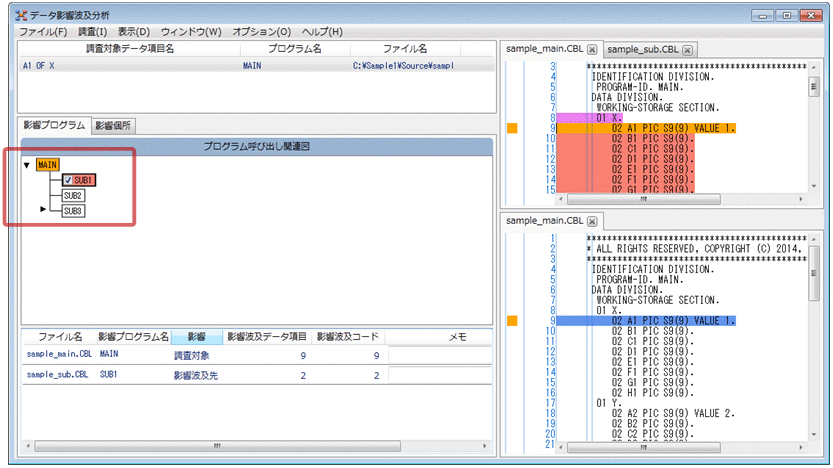Viewport: 833px width, 468px height.
Task: Open the ウィンドウ(W) menu
Action: tap(191, 32)
